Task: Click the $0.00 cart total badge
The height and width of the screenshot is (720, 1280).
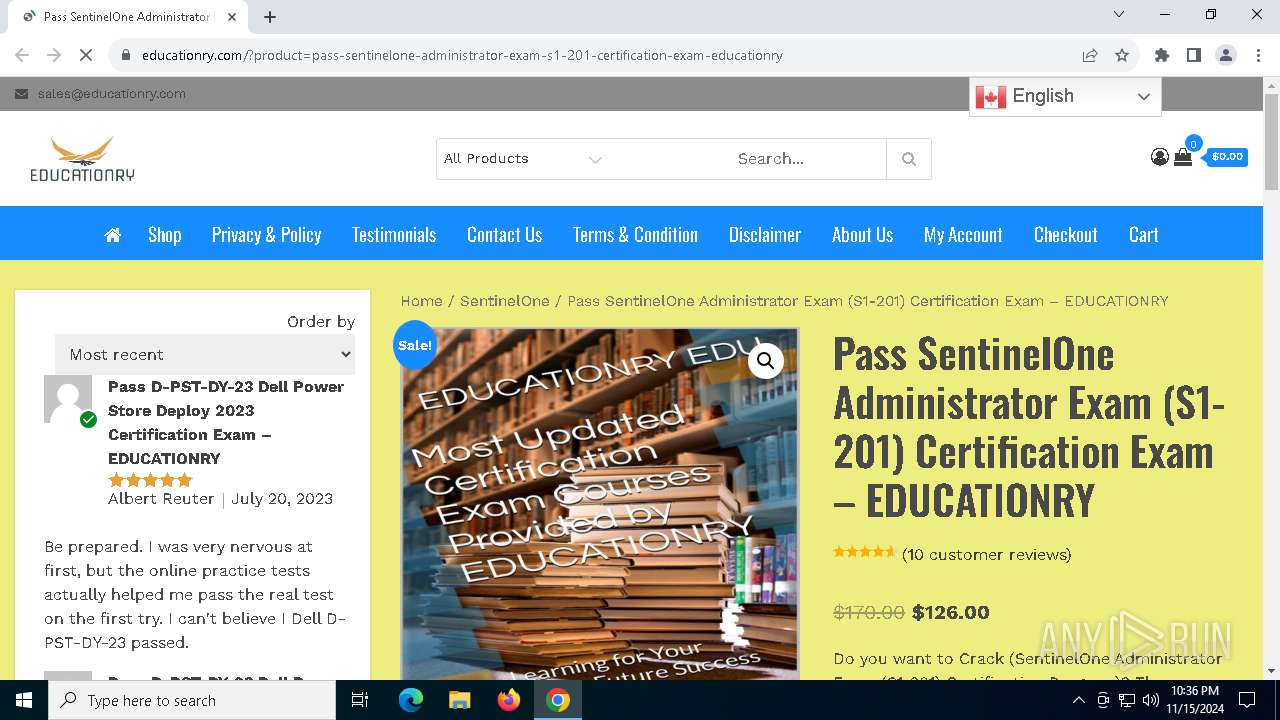Action: click(x=1227, y=157)
